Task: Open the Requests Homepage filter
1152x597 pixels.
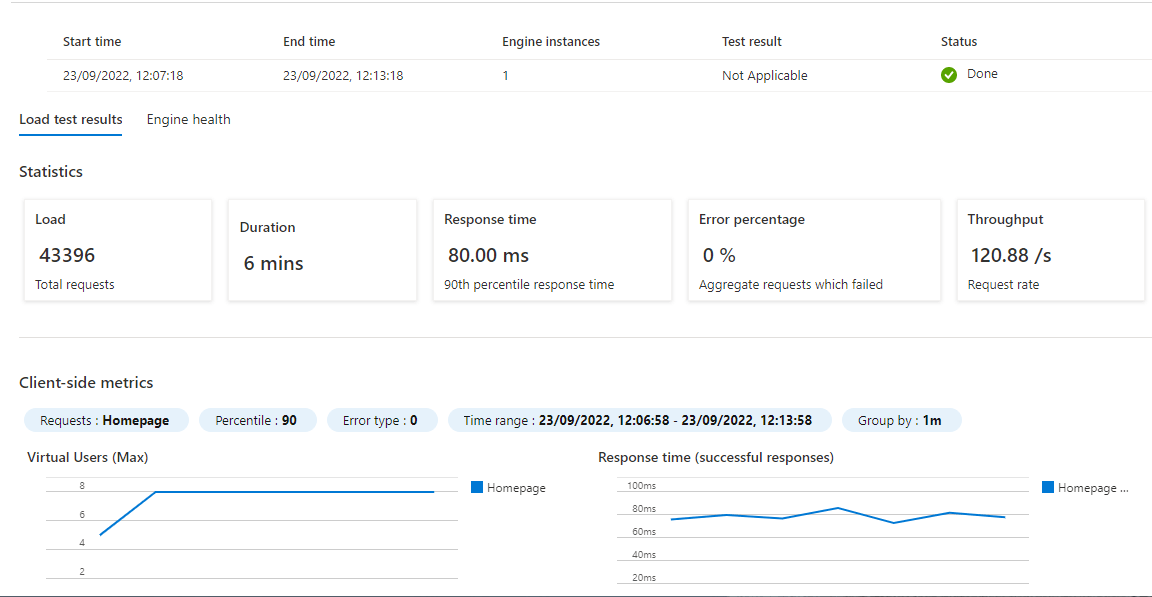Action: click(105, 420)
